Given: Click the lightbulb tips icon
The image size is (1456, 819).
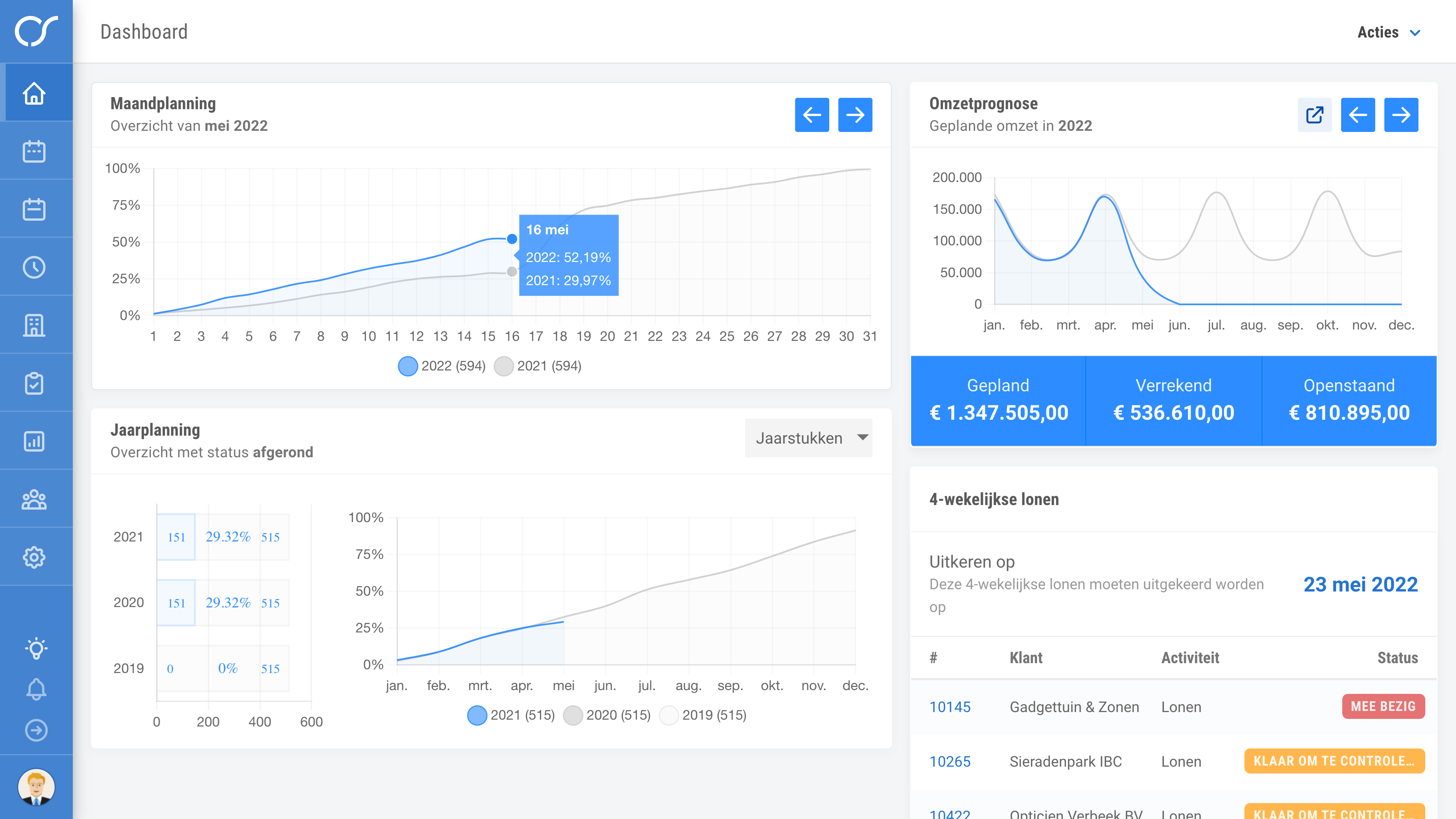Looking at the screenshot, I should tap(36, 648).
